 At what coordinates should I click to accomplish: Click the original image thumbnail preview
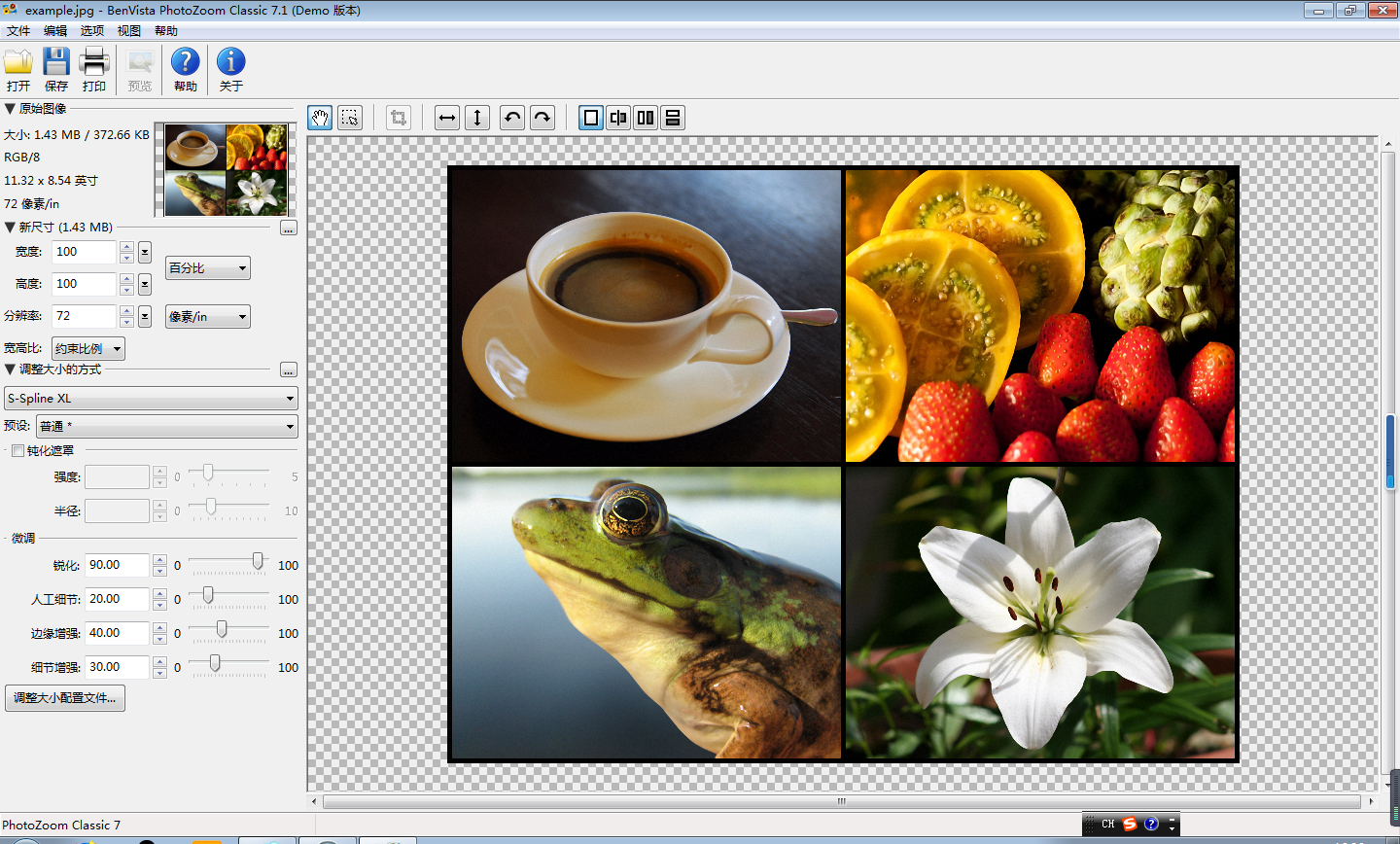[x=226, y=169]
